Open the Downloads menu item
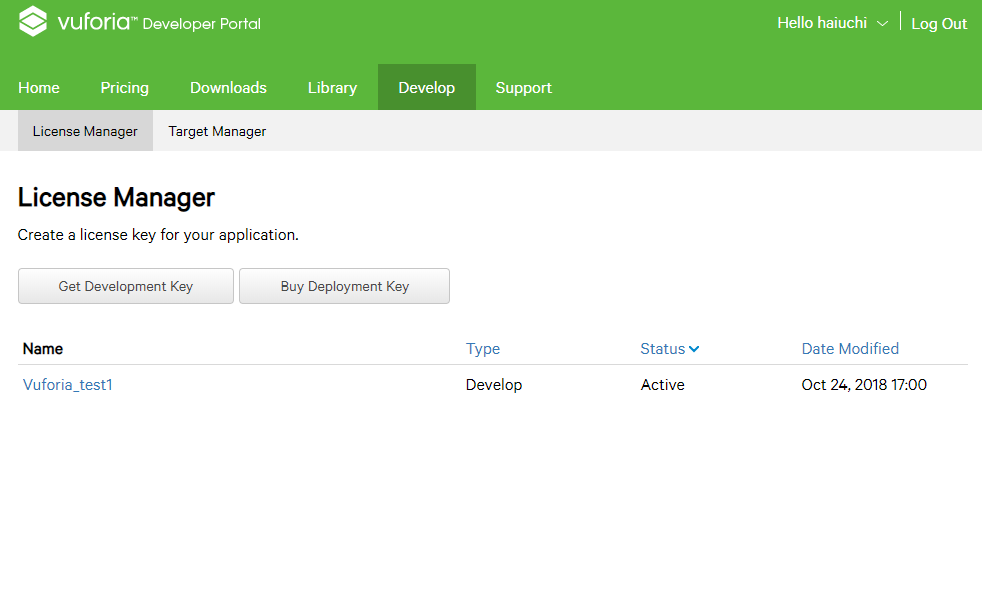The height and width of the screenshot is (596, 982). 229,88
